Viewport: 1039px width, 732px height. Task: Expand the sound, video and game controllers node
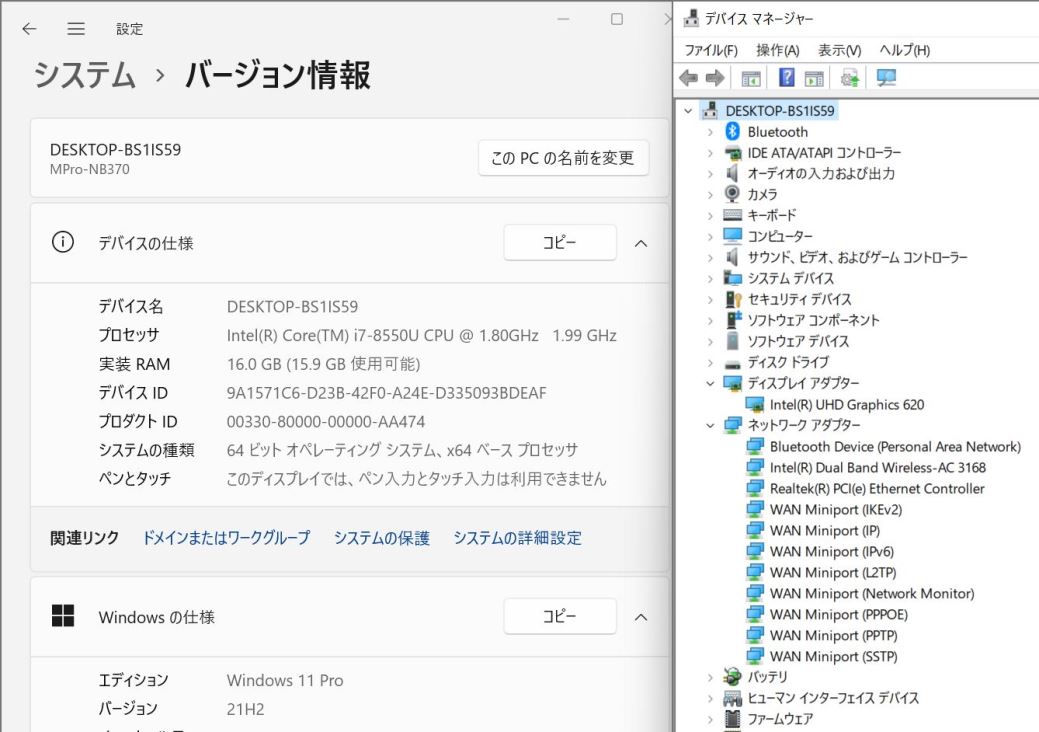710,257
